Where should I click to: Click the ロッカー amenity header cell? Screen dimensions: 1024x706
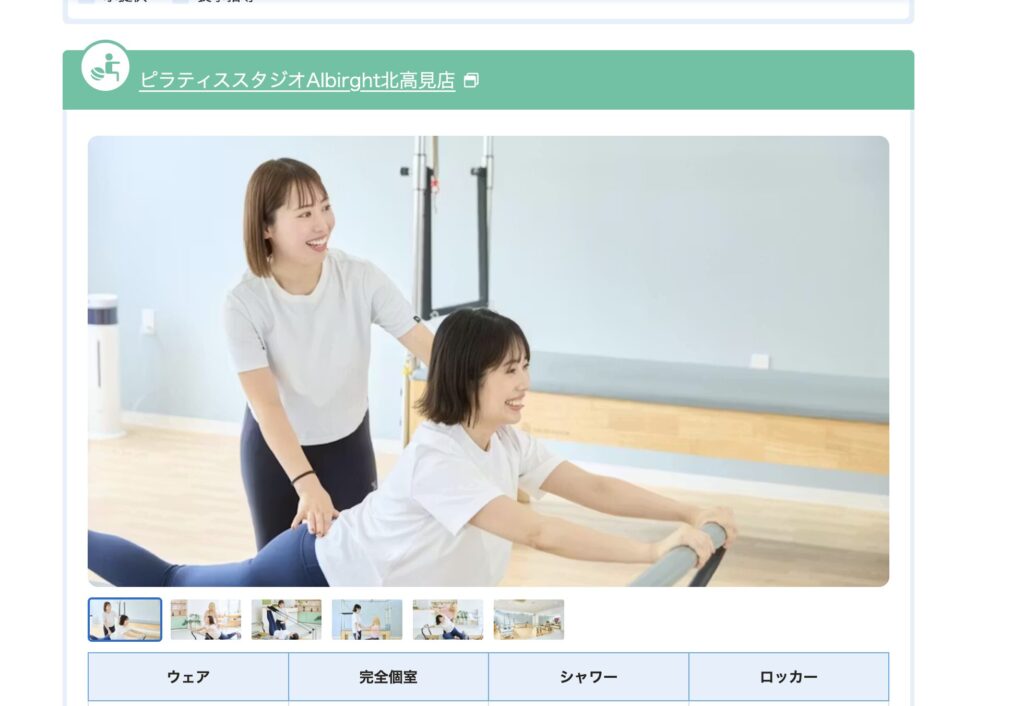[x=787, y=676]
